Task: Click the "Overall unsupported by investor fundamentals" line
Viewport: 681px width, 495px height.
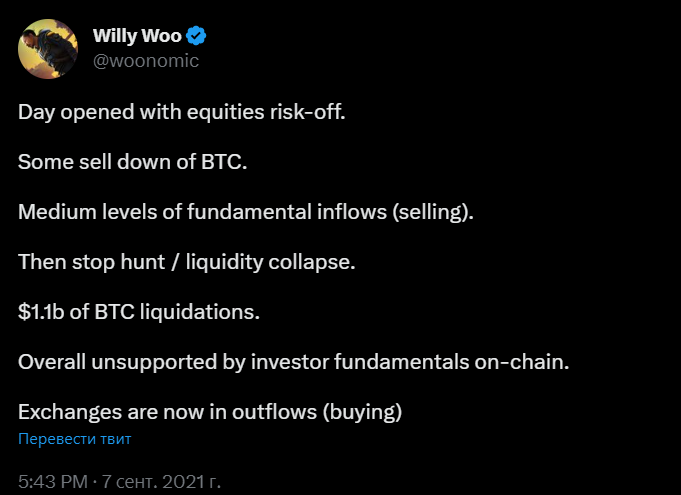Action: 293,361
